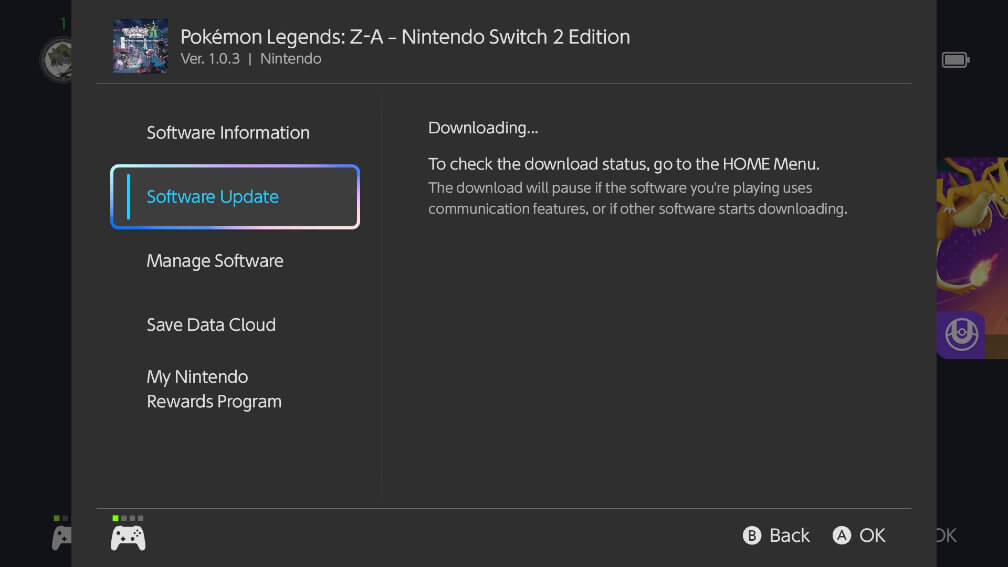
Task: Open My Nintendo Rewards Program
Action: (x=214, y=389)
